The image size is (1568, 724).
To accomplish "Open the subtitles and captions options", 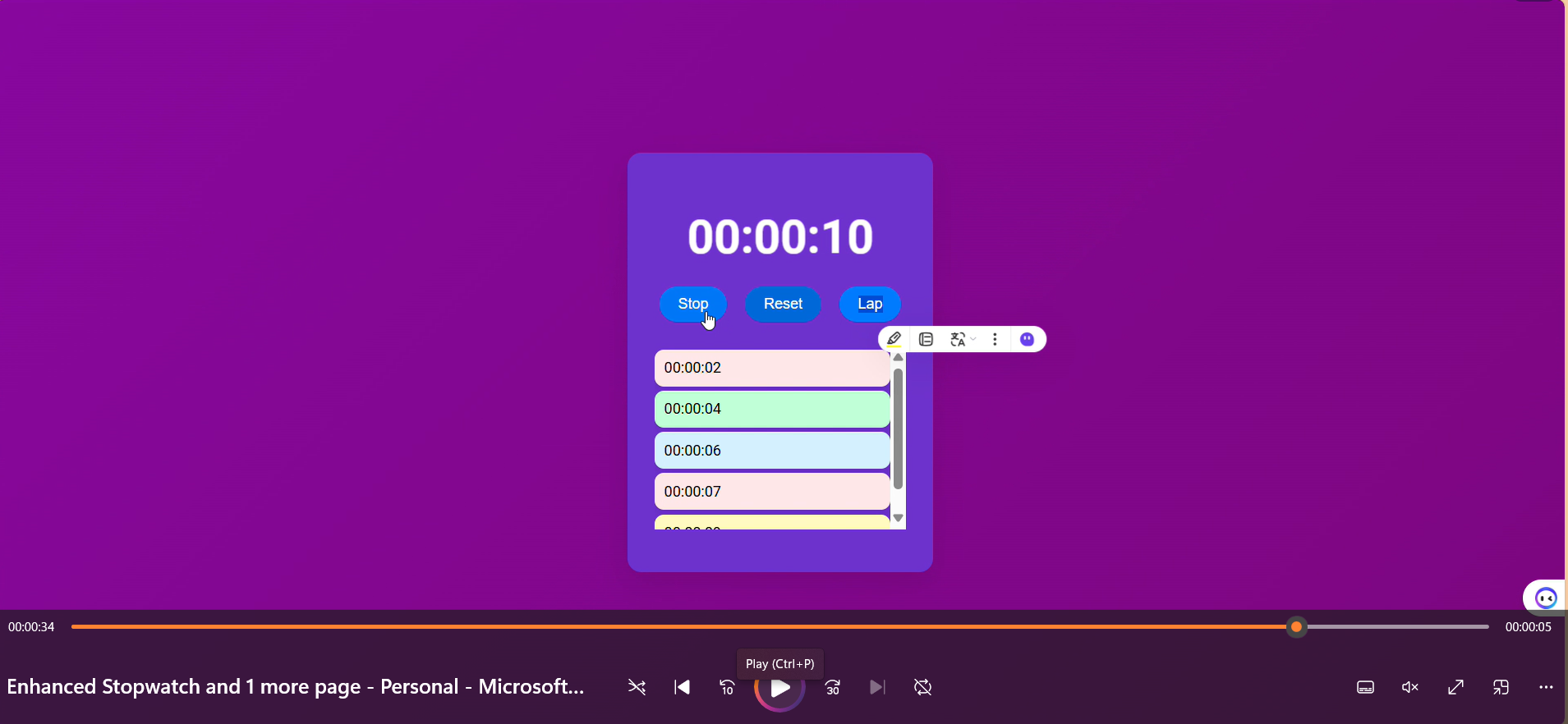I will (x=1365, y=688).
